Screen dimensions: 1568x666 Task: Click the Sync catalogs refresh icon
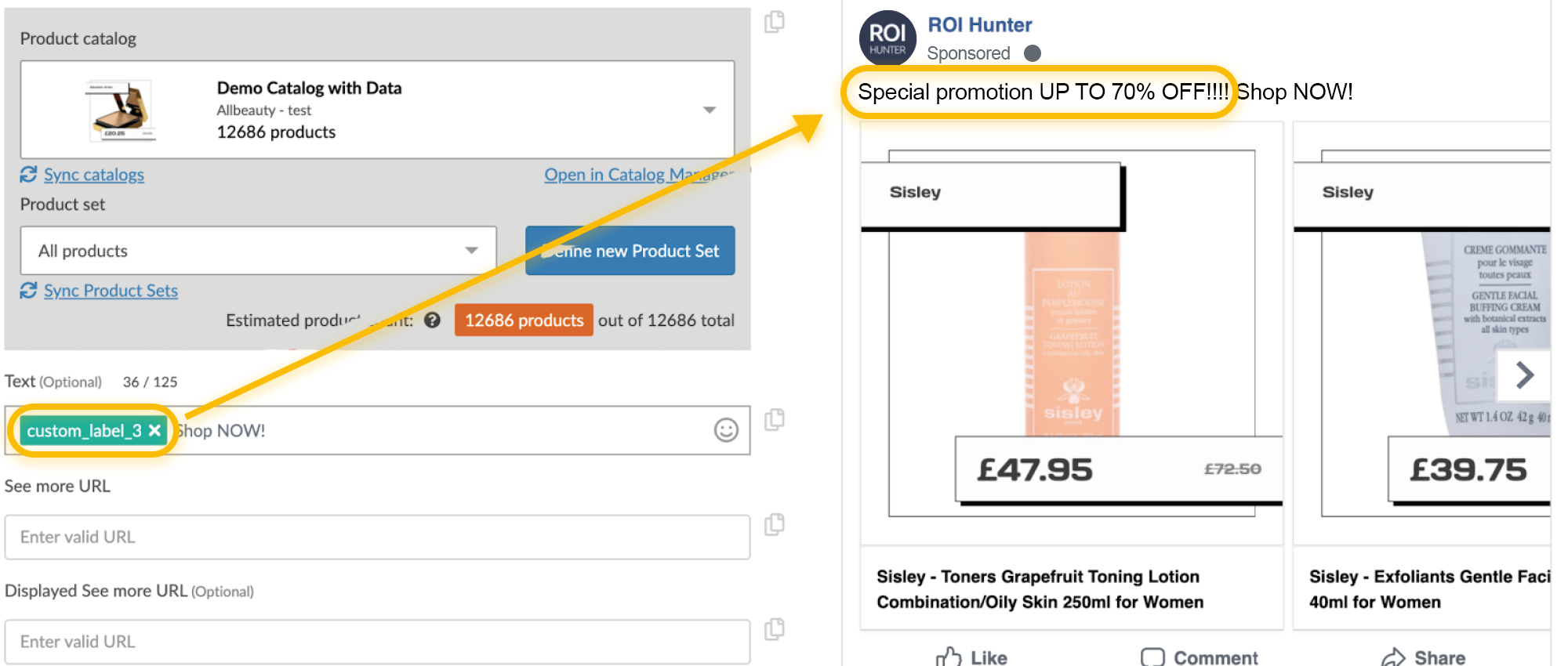[29, 174]
